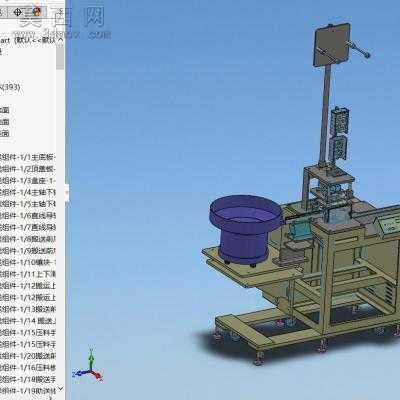Select the component numbered 1/13 搬送
This screenshot has width=400, height=400.
[x=28, y=309]
